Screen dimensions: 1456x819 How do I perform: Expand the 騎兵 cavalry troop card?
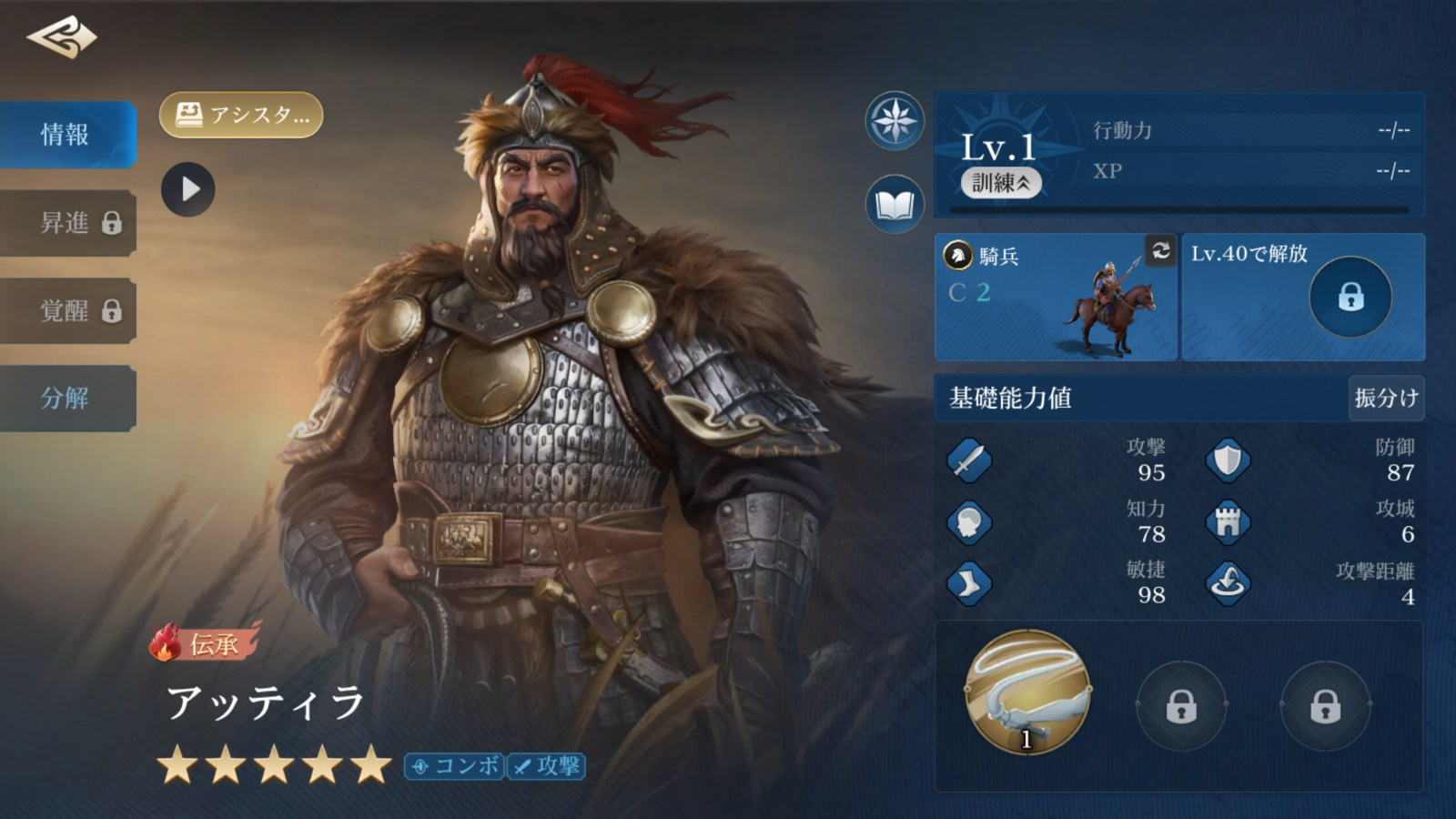(x=1056, y=297)
